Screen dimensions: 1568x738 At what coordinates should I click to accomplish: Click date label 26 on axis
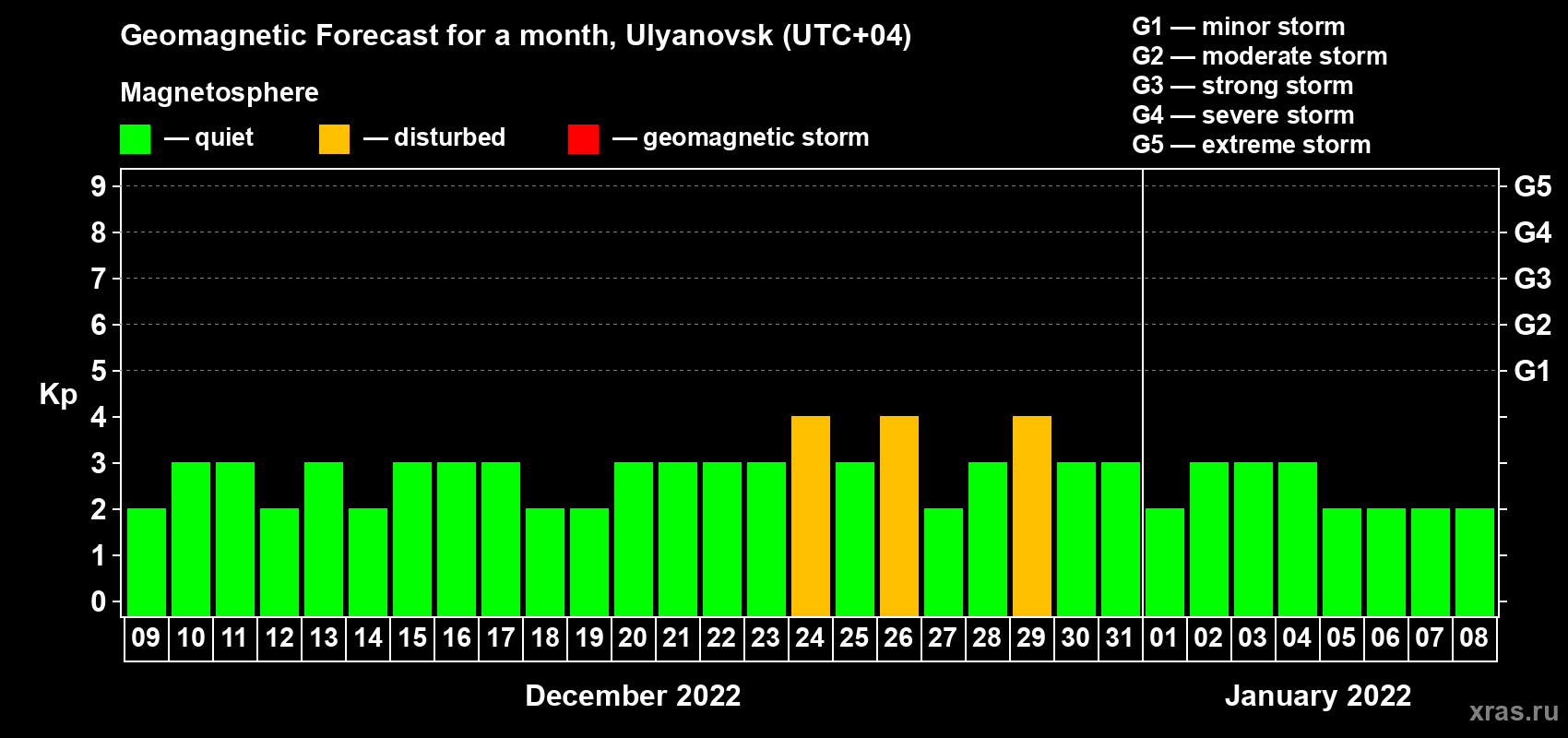pos(898,638)
